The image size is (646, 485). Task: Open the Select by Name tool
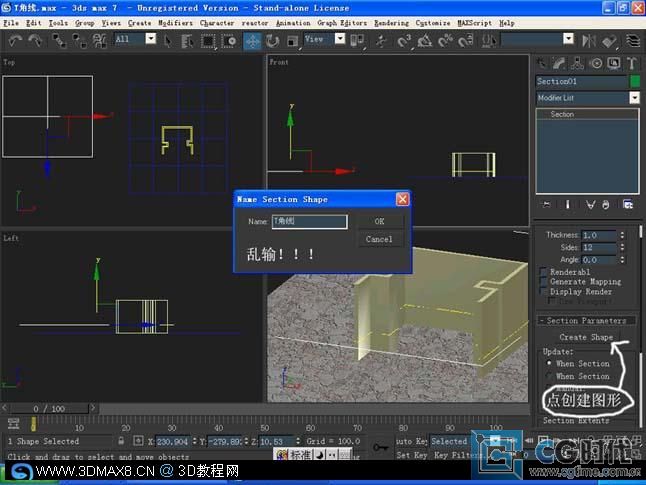[x=187, y=41]
